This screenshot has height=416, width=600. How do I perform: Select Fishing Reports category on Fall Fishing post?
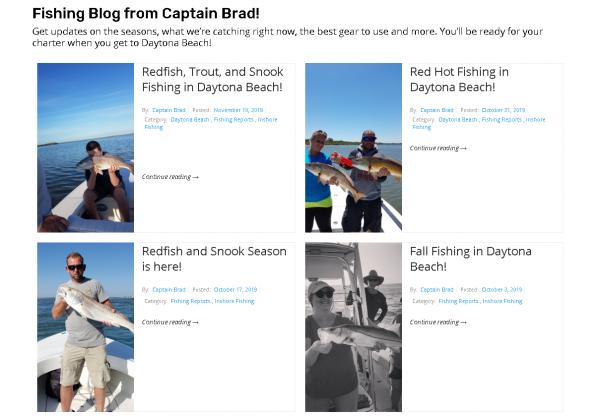point(458,301)
